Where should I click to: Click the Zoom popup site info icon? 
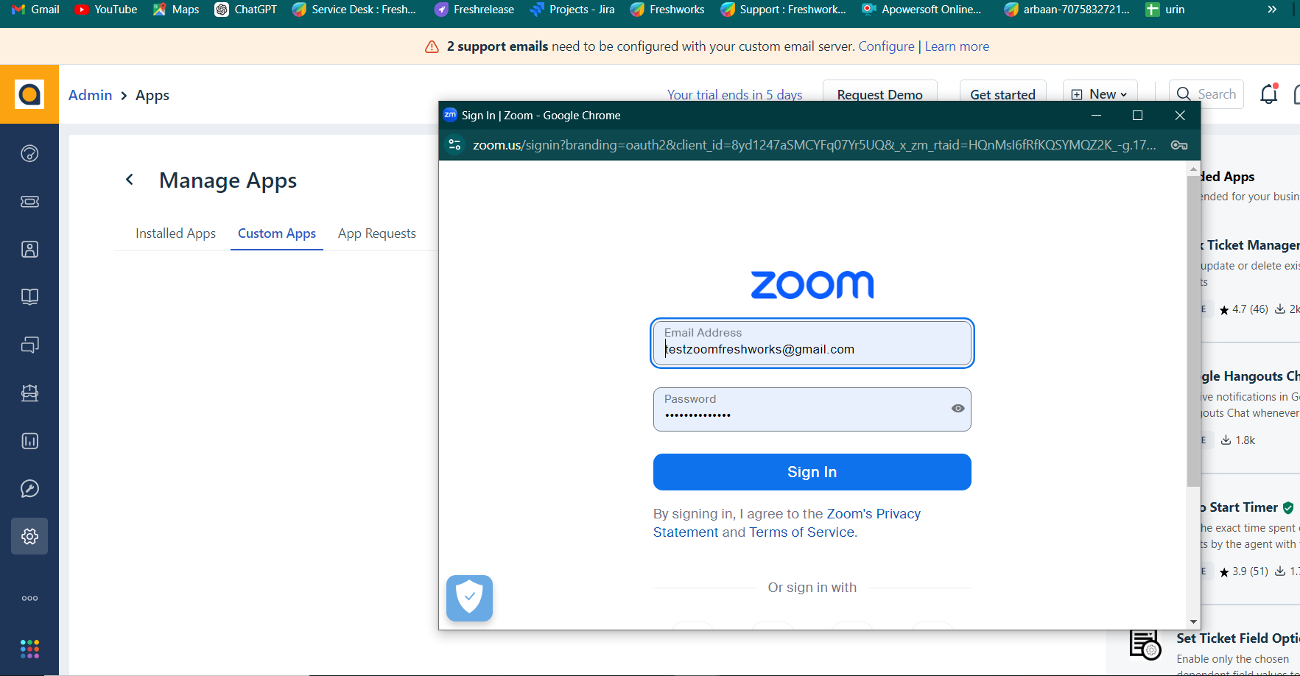pos(454,145)
